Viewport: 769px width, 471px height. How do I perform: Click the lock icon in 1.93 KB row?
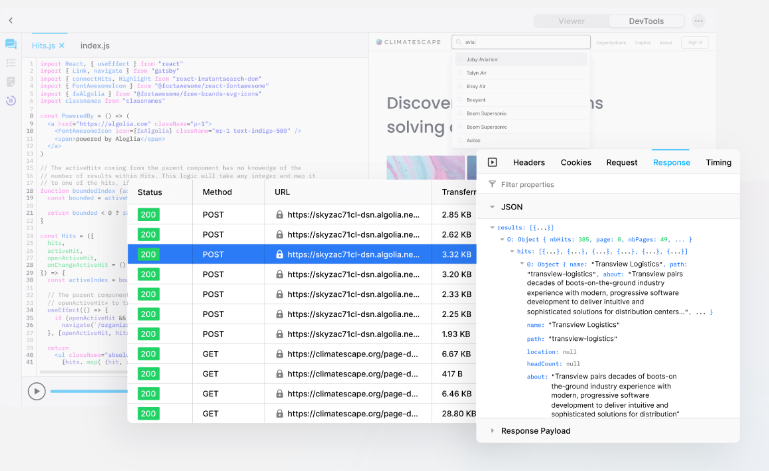point(280,334)
